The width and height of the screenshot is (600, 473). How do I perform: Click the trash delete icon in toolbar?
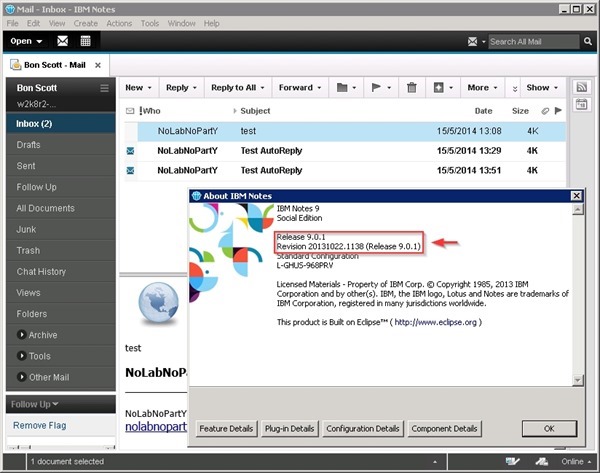click(412, 88)
